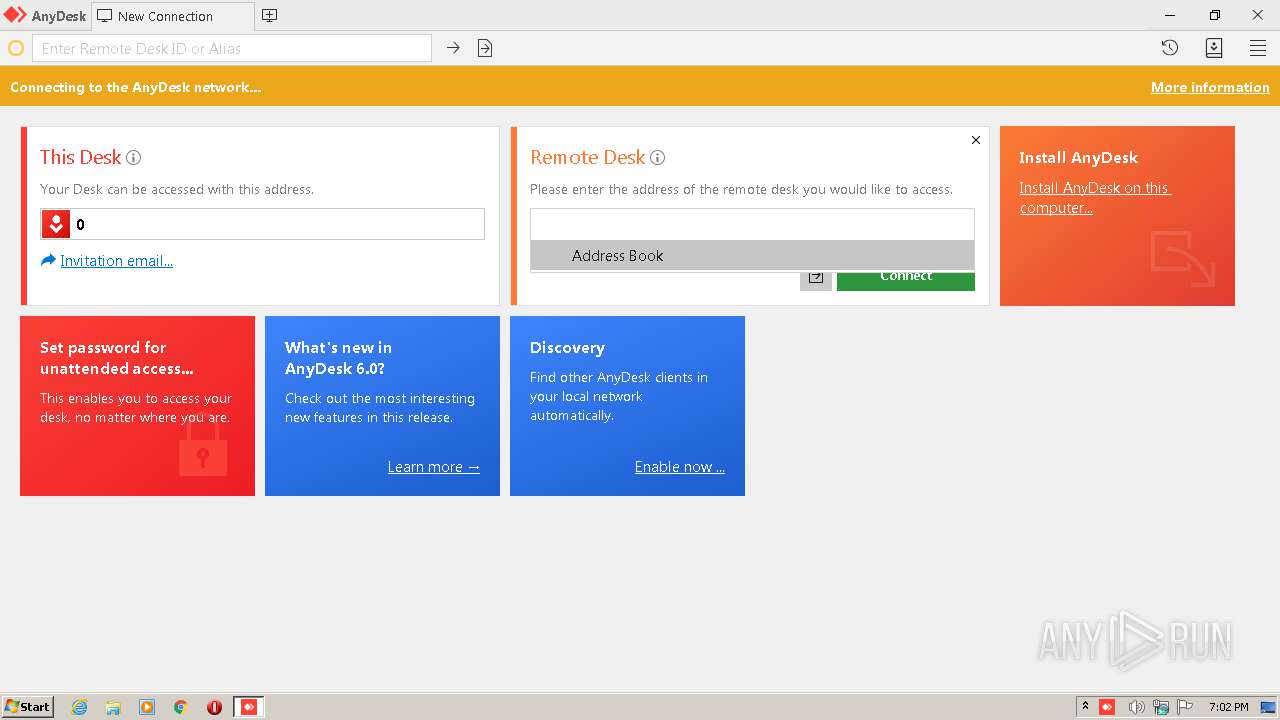
Task: Open the Action Center flag icon
Action: 1186,707
